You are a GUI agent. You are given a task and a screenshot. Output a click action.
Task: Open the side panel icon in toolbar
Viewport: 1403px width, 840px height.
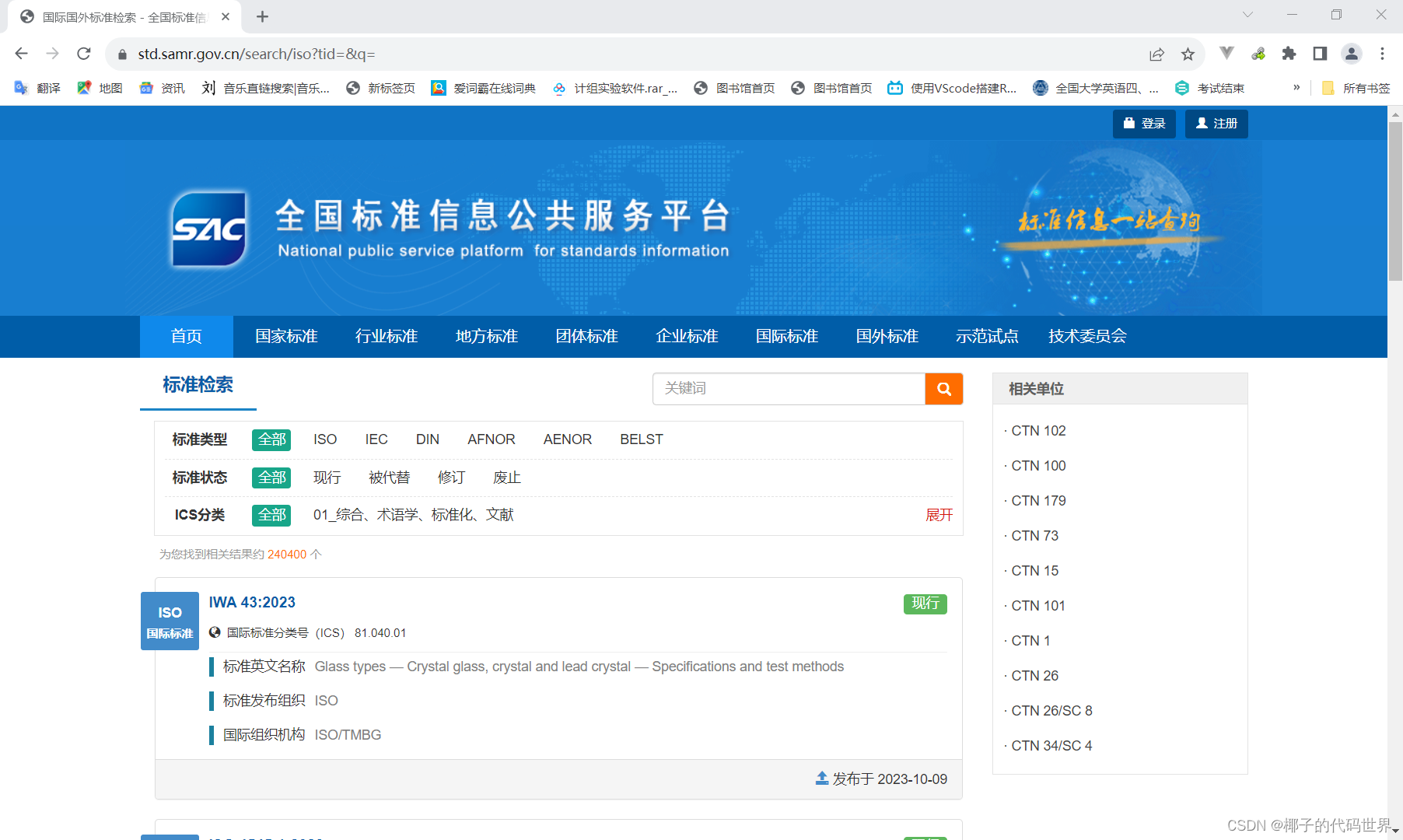tap(1320, 54)
